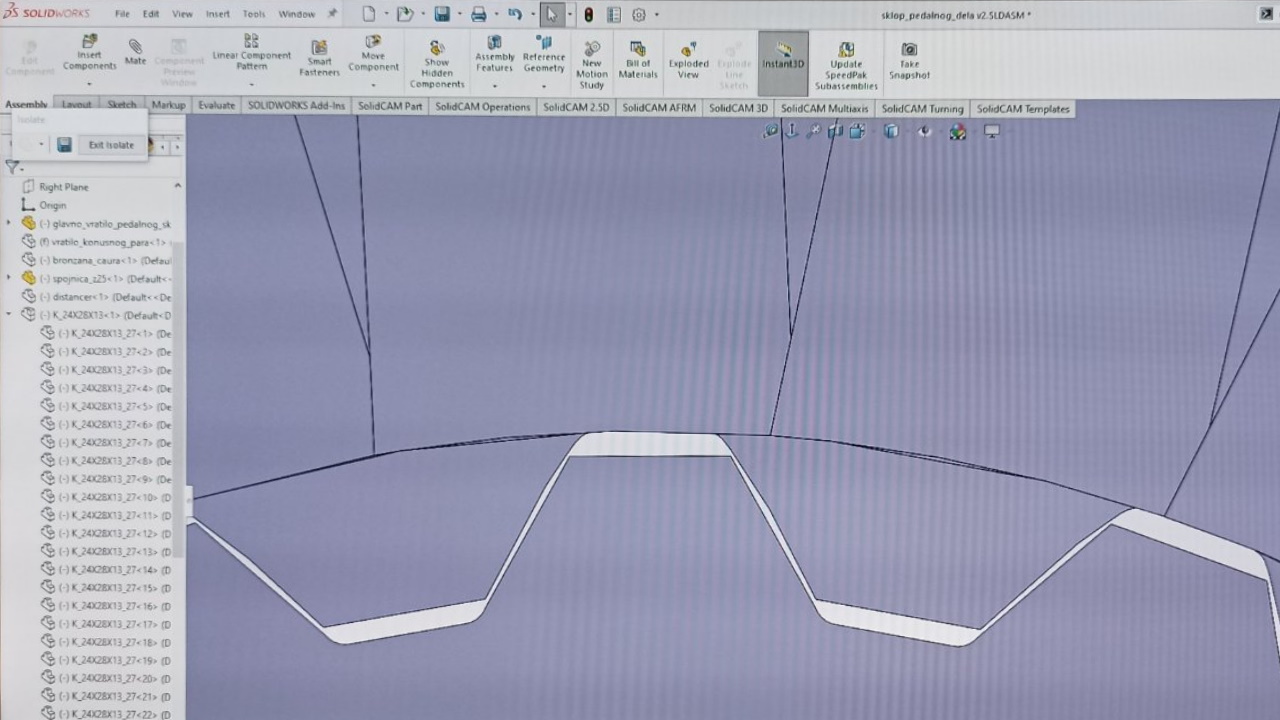Expand the glavno_vratilo_pedalnog component
Viewport: 1280px width, 720px height.
(9, 223)
